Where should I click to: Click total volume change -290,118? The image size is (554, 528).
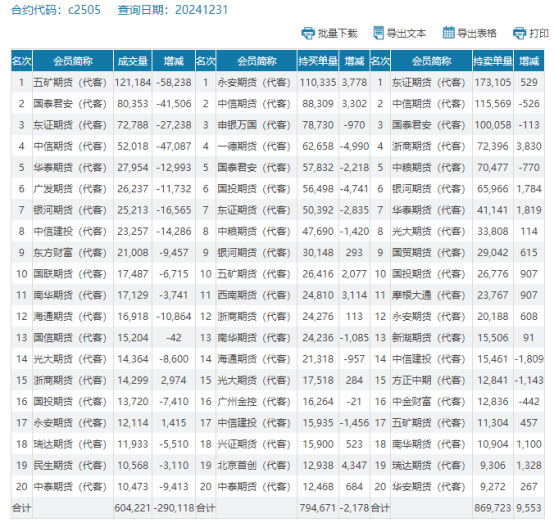coord(173,508)
